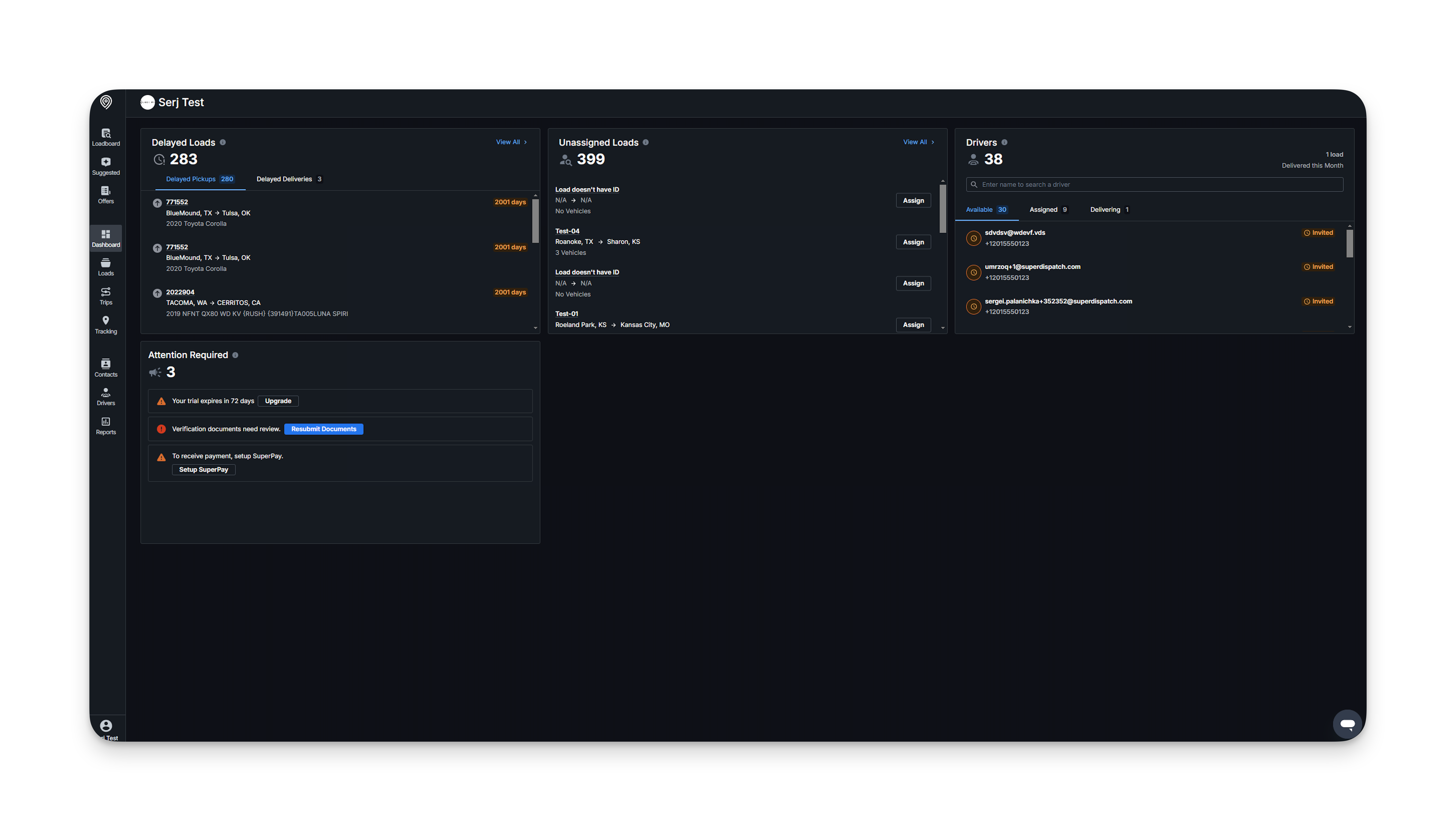Click Drivers list scroll down arrow

pos(1349,327)
